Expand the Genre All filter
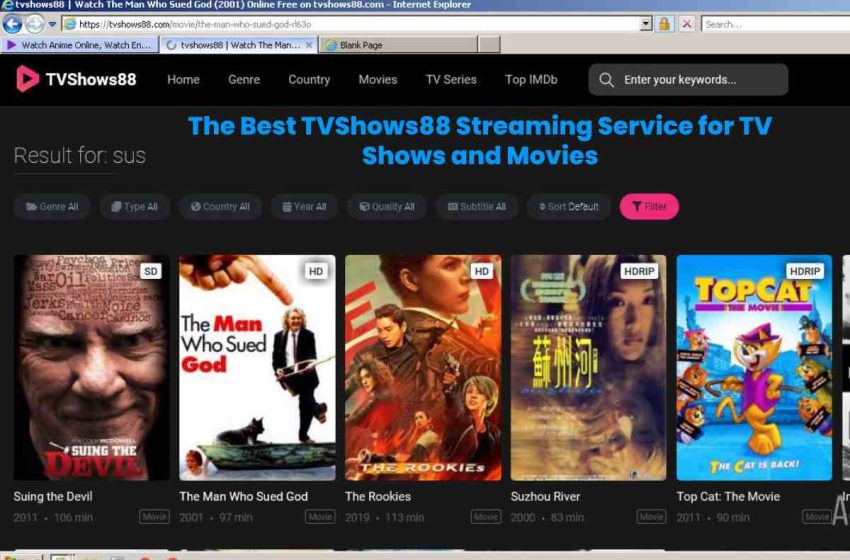The image size is (850, 560). click(52, 207)
